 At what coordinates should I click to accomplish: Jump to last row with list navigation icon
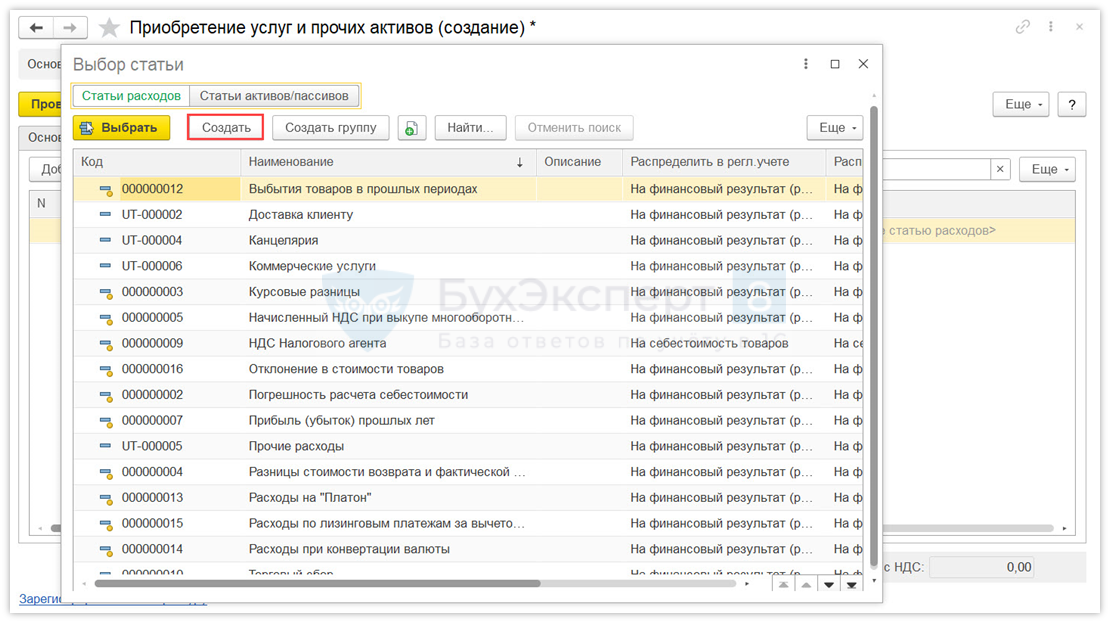pos(852,585)
